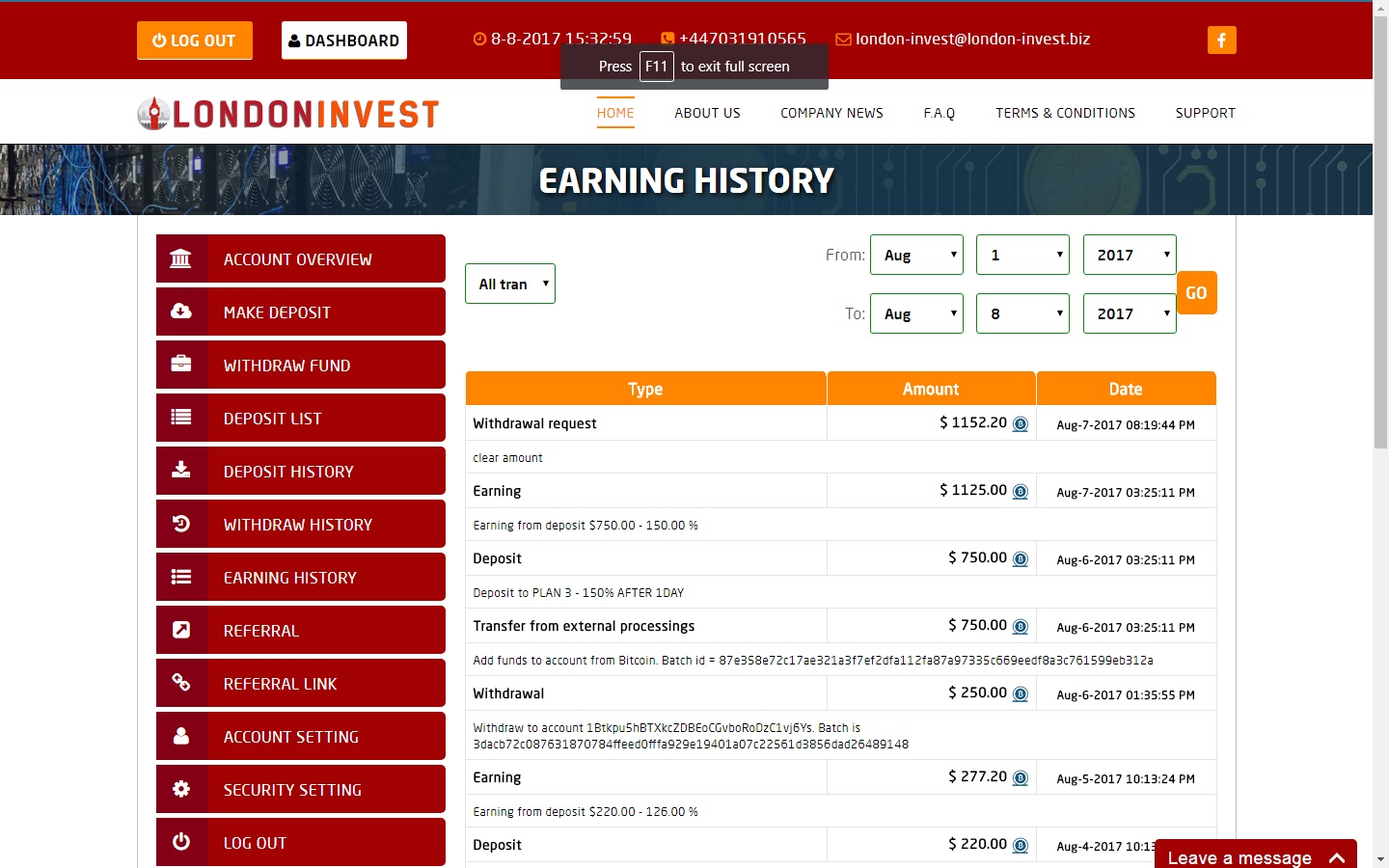Click Transfer from external processings text
The width and height of the screenshot is (1389, 868).
click(x=584, y=626)
